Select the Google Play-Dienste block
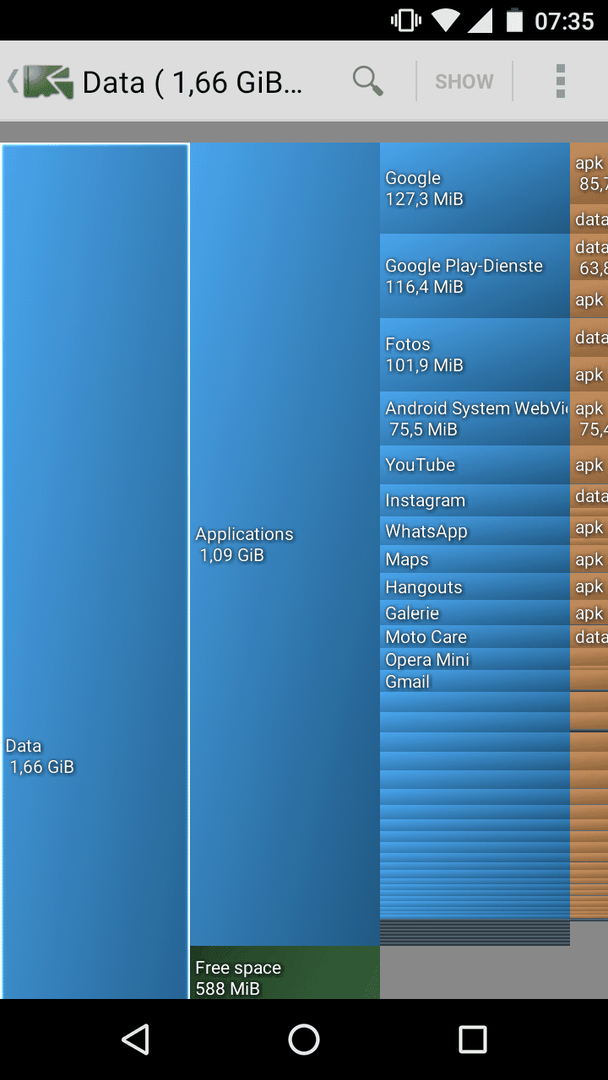The width and height of the screenshot is (608, 1080). coord(474,276)
